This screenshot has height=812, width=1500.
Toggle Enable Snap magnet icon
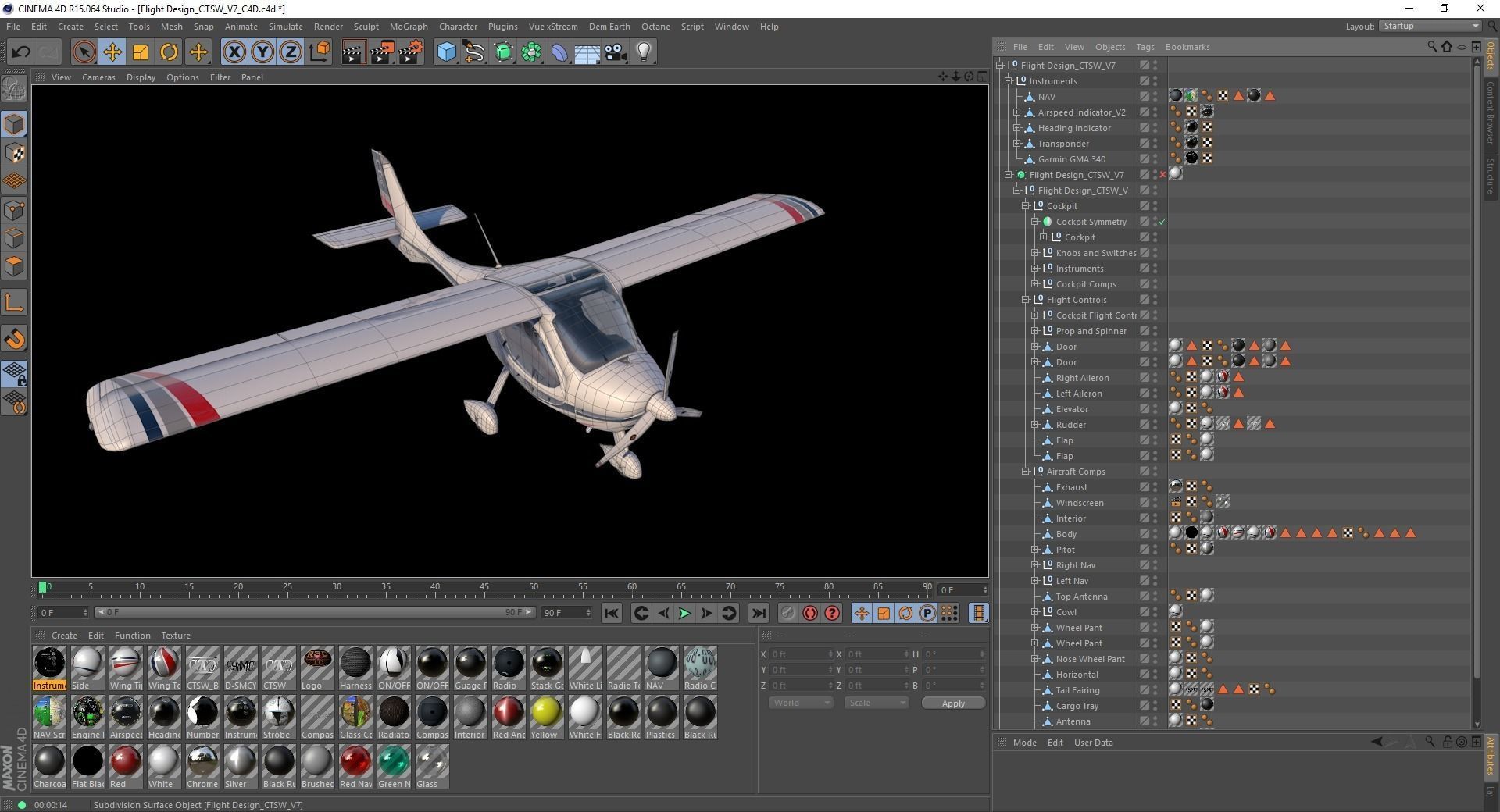pos(14,339)
